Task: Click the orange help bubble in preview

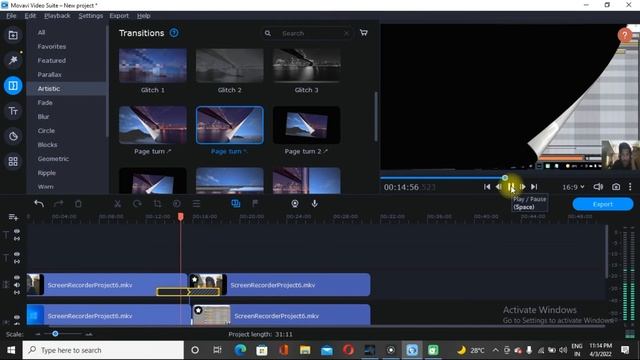Action: [x=624, y=35]
